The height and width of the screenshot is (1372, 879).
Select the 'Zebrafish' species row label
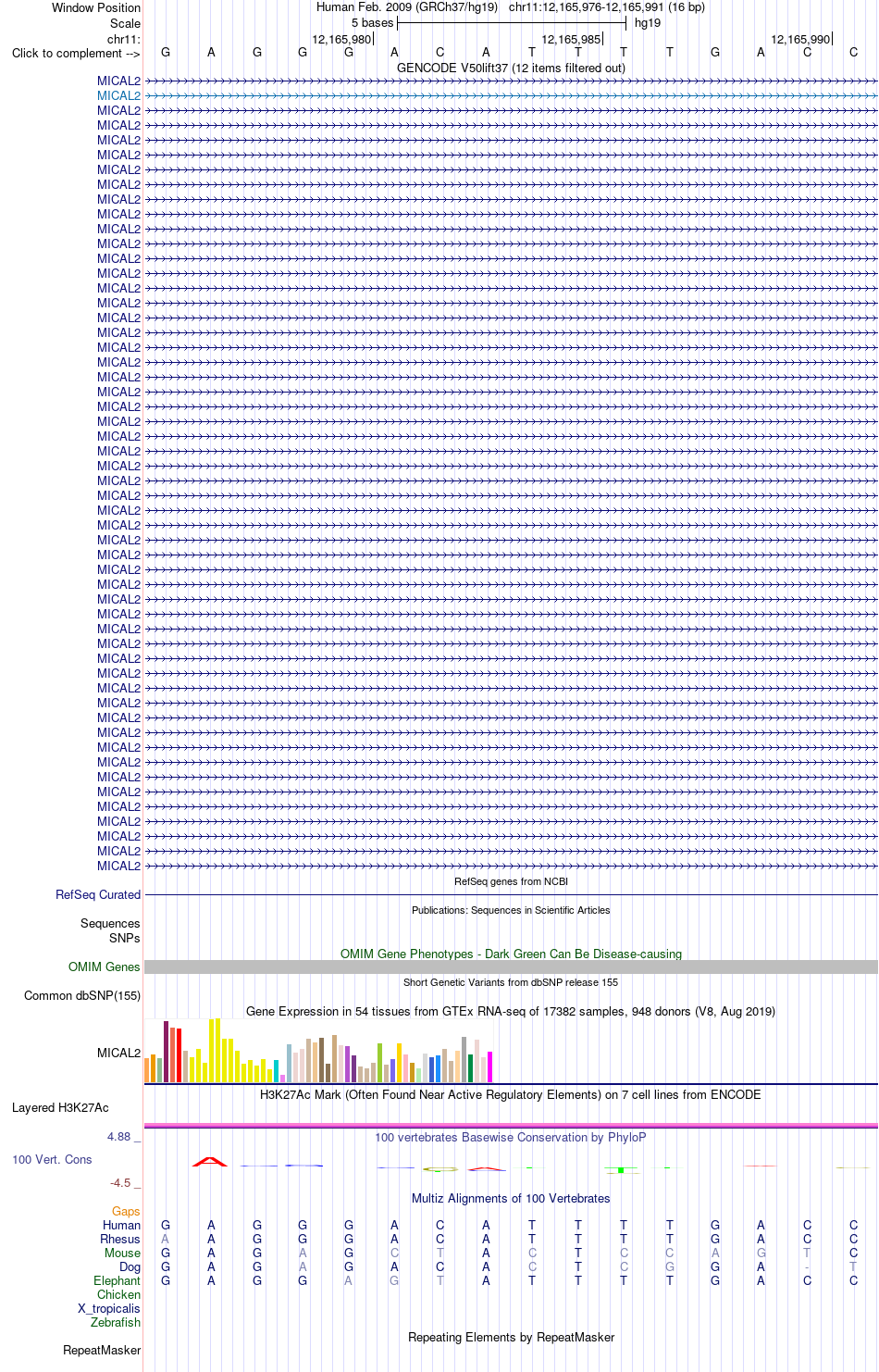[x=116, y=1322]
